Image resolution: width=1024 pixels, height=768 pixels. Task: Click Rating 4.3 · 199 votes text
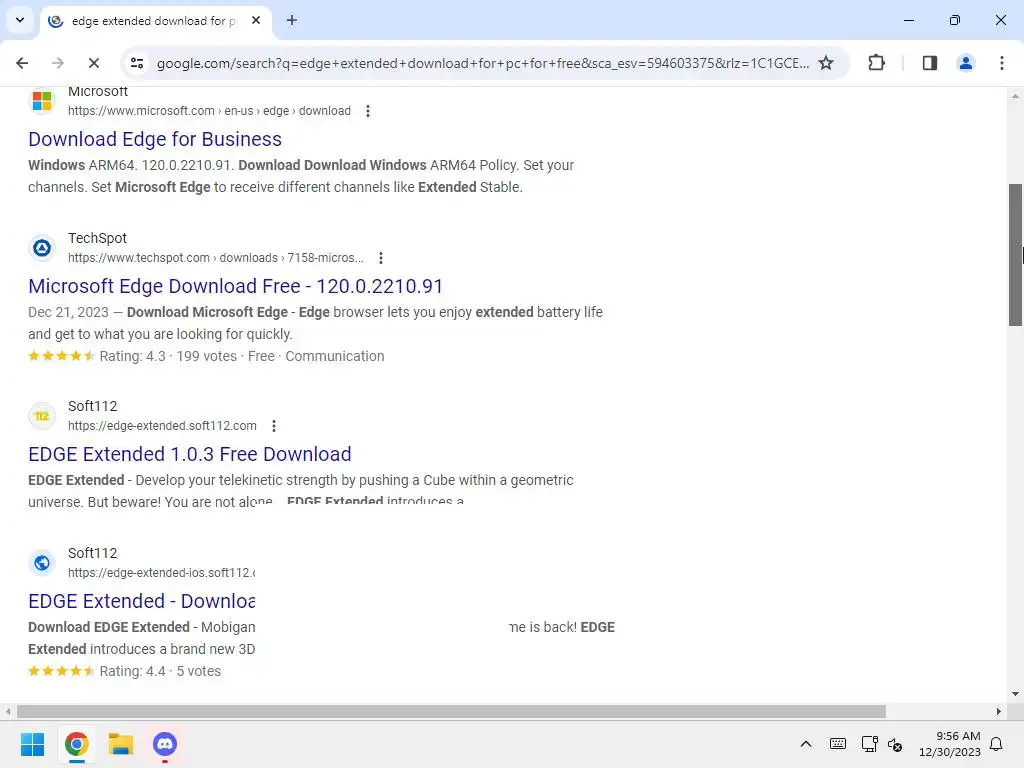click(x=168, y=357)
